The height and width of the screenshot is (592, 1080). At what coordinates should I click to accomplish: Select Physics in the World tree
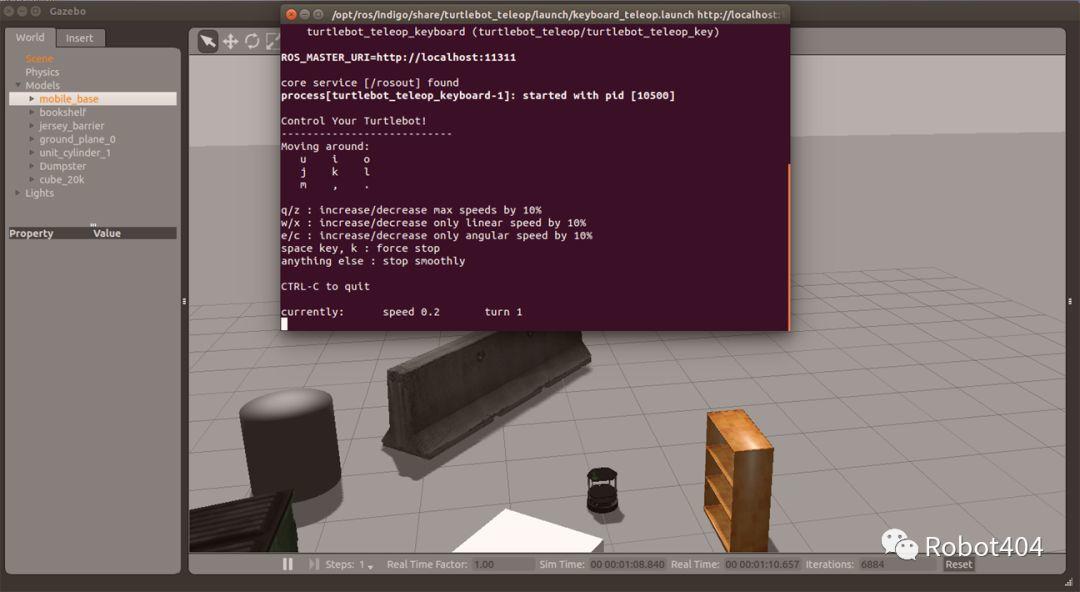click(x=42, y=72)
